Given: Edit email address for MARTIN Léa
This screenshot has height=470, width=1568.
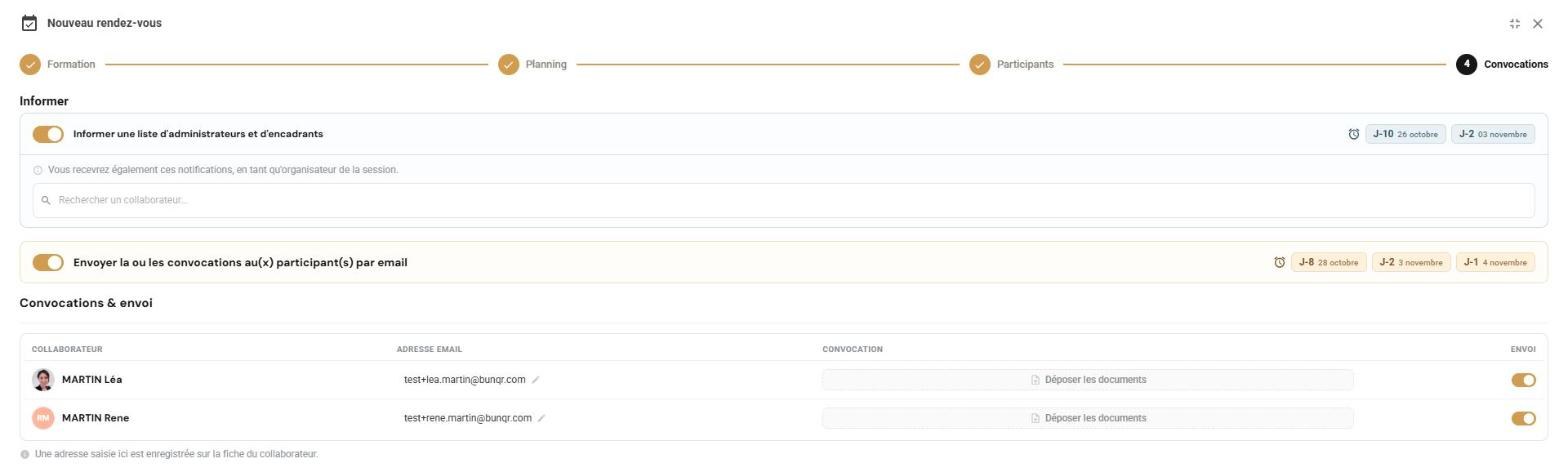Looking at the screenshot, I should pos(536,380).
